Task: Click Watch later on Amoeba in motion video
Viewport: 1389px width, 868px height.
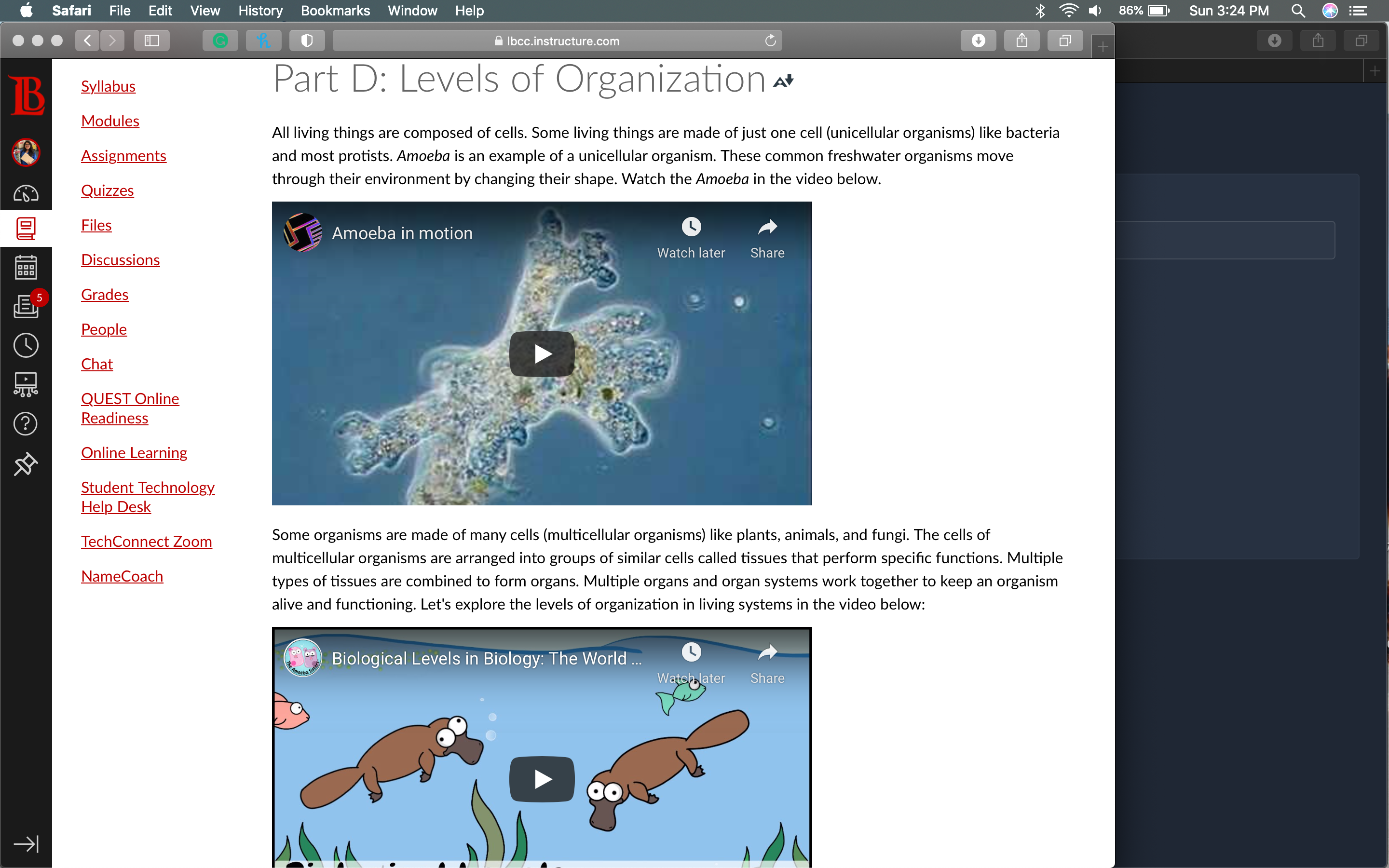Action: click(x=691, y=238)
